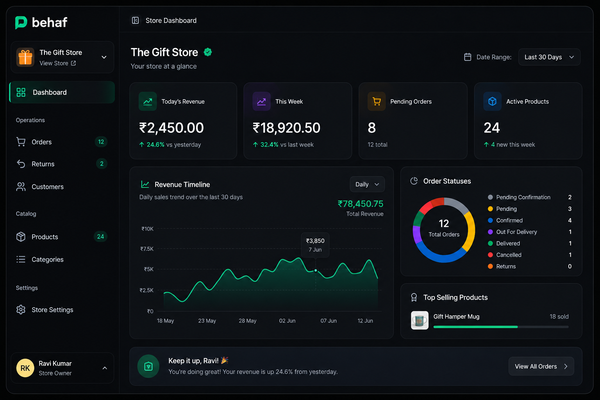
Task: Click the Returns badge showing 2
Action: [101, 164]
